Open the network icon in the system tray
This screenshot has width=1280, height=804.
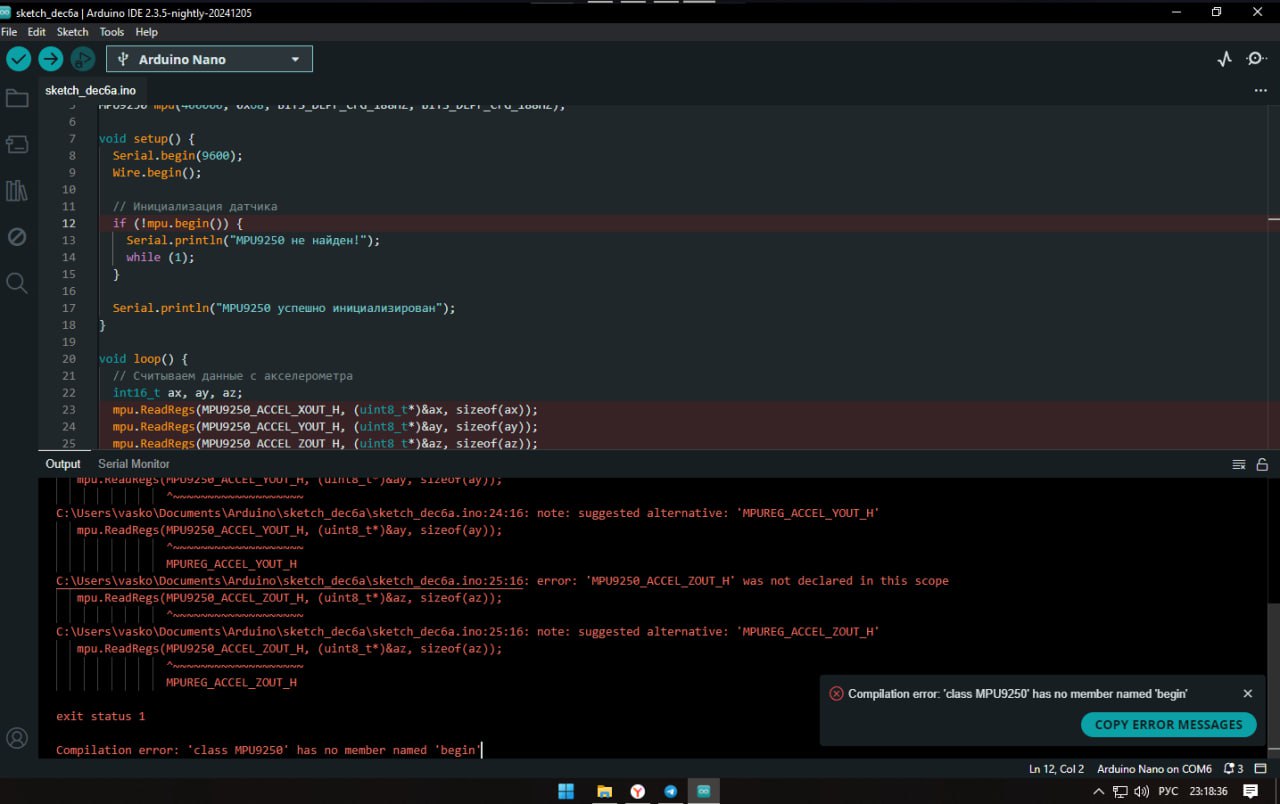(x=1120, y=791)
